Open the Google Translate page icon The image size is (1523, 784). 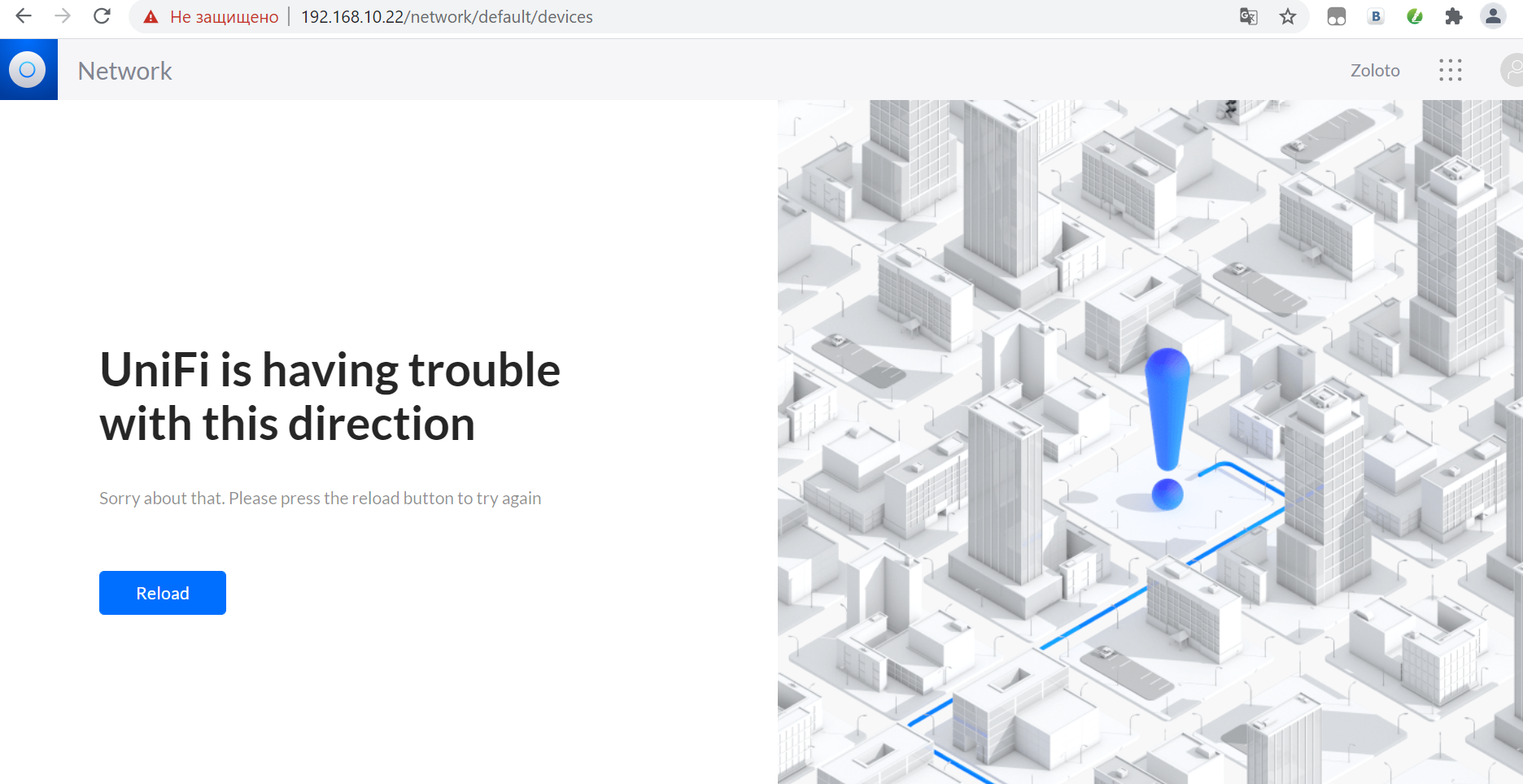click(x=1248, y=16)
